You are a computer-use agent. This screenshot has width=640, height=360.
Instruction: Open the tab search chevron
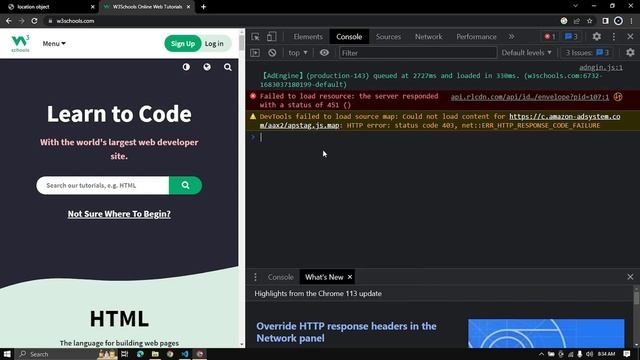[576, 6]
